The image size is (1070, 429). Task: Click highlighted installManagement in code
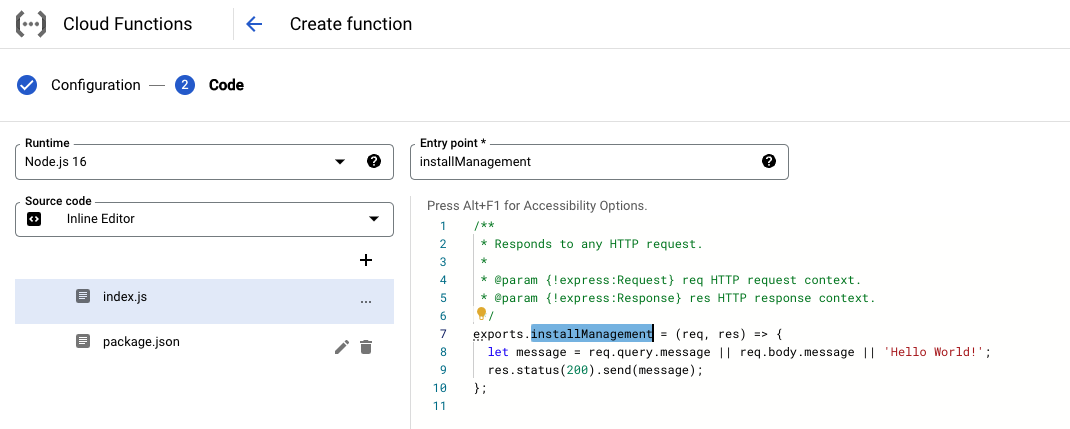coord(592,334)
